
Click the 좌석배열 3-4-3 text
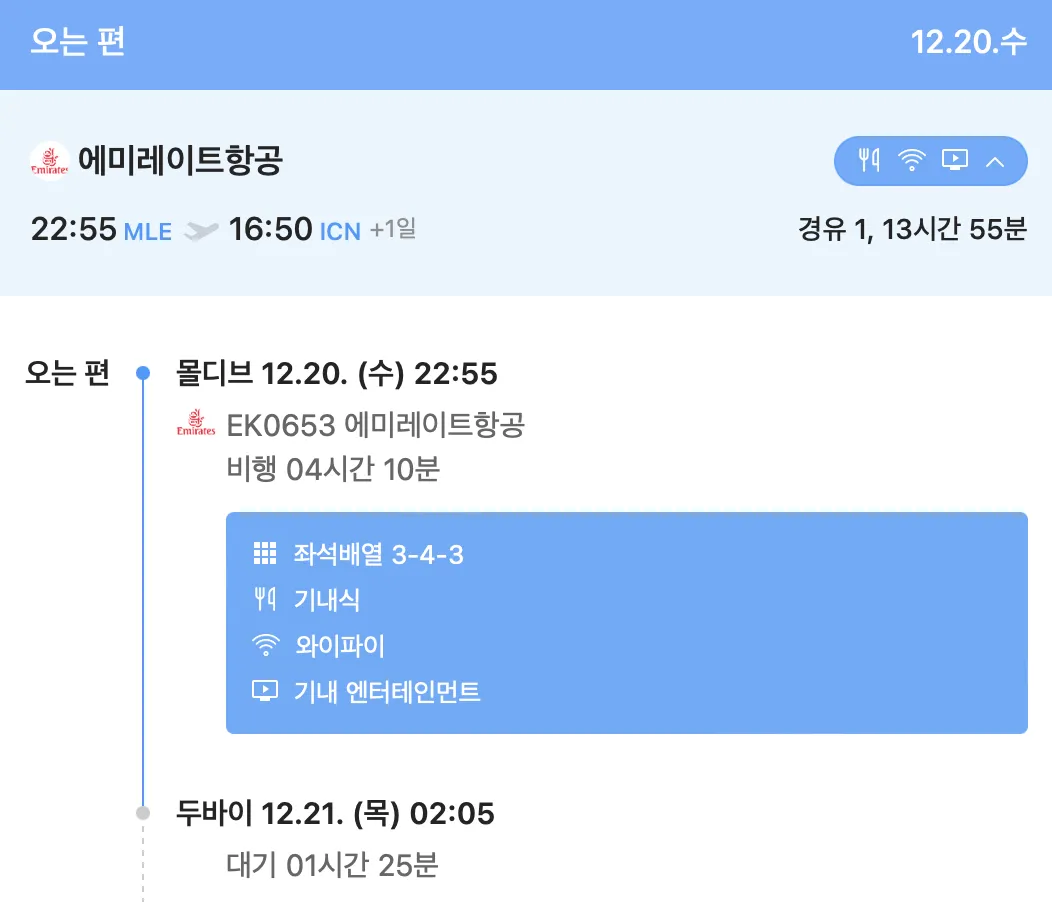point(378,554)
